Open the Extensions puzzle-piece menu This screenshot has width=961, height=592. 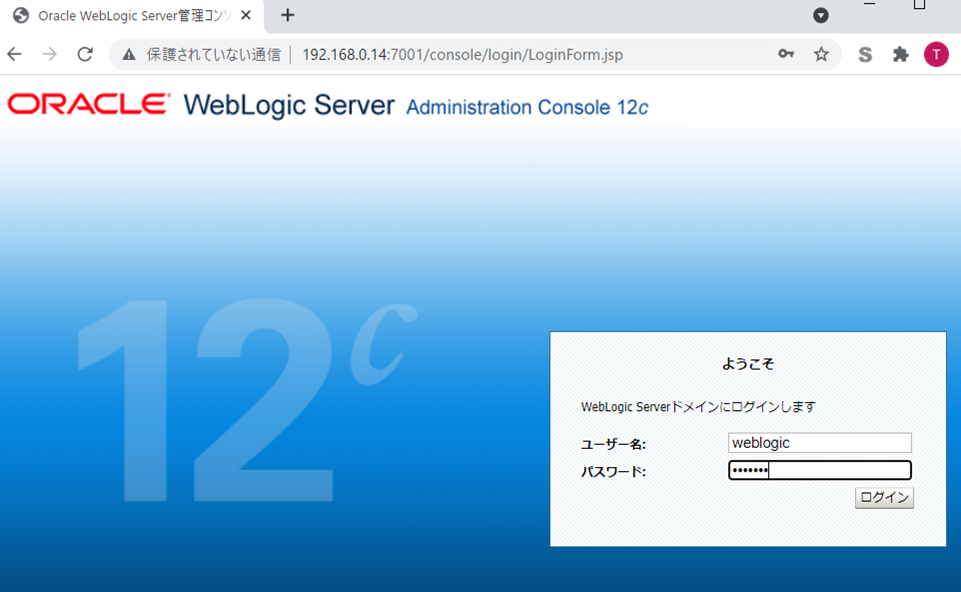[x=900, y=55]
